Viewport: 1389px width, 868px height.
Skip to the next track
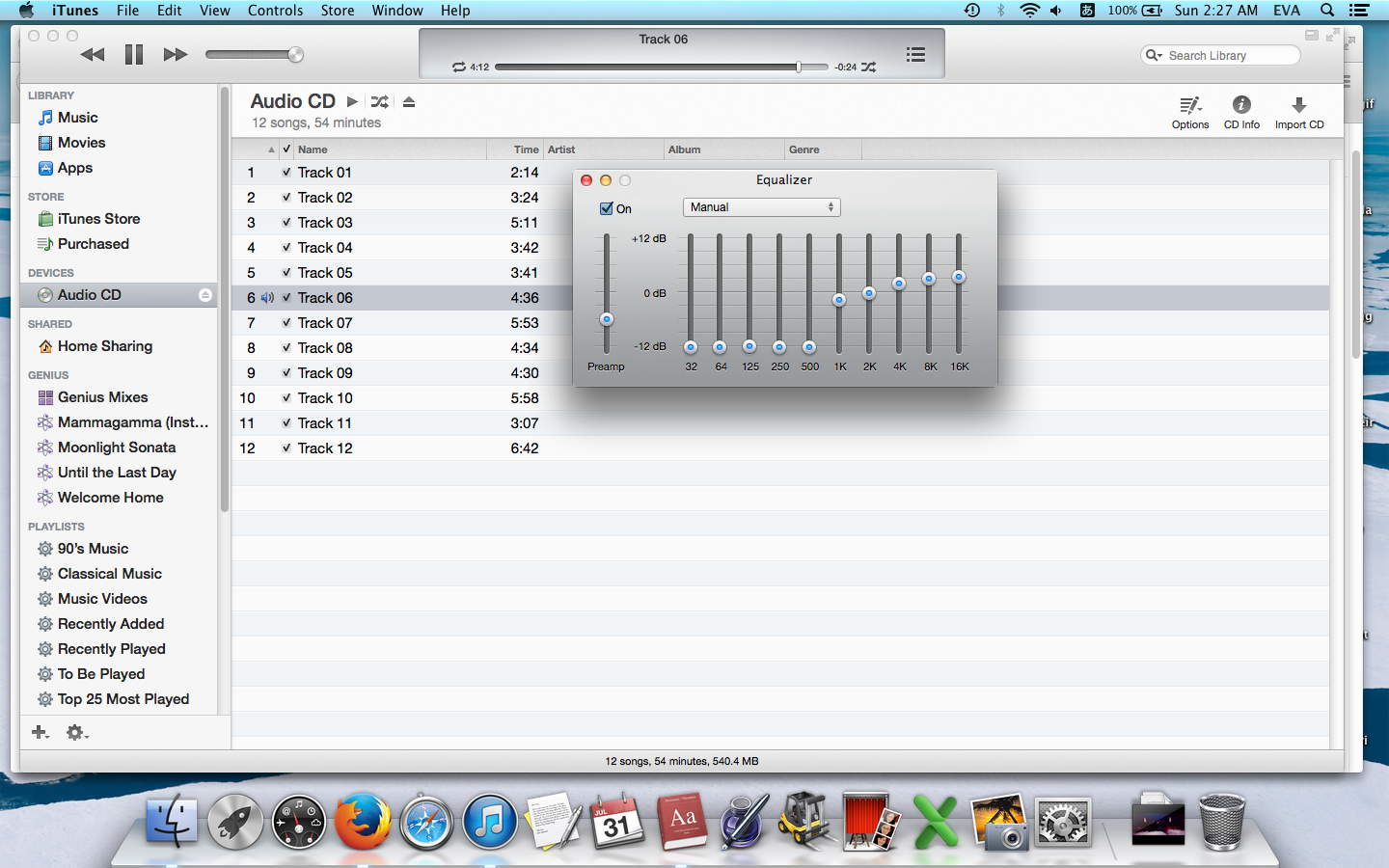175,55
